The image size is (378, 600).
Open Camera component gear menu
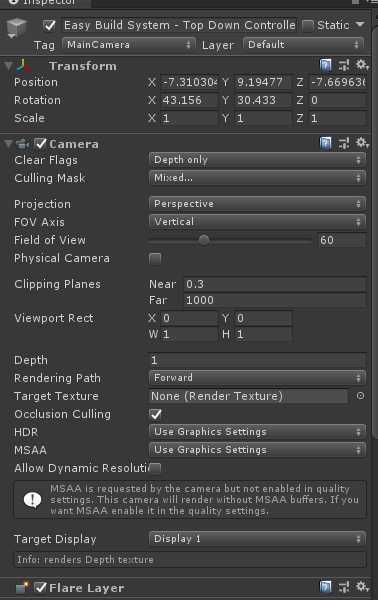pos(362,143)
